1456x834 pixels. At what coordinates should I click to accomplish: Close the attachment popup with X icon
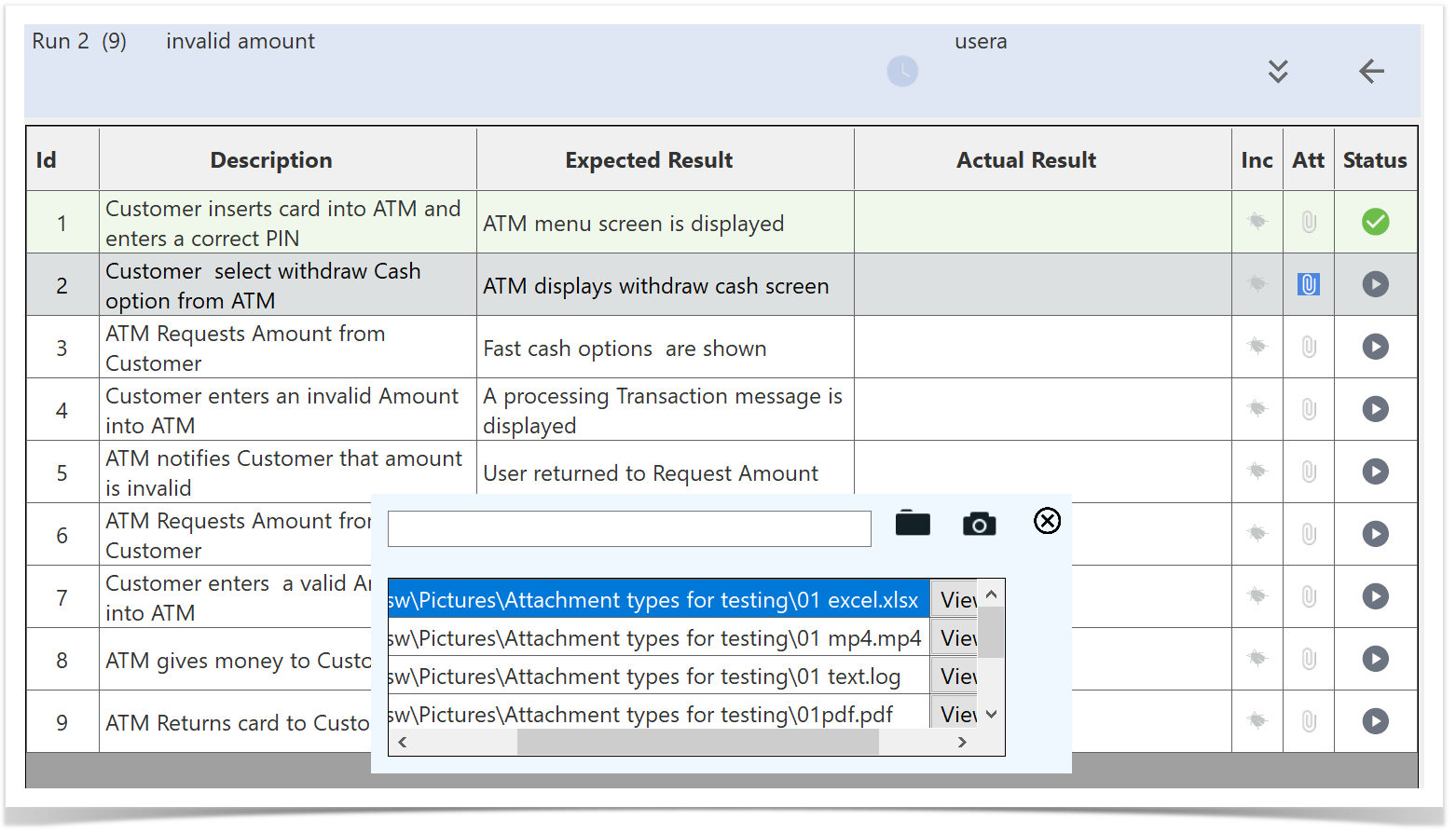click(x=1047, y=521)
